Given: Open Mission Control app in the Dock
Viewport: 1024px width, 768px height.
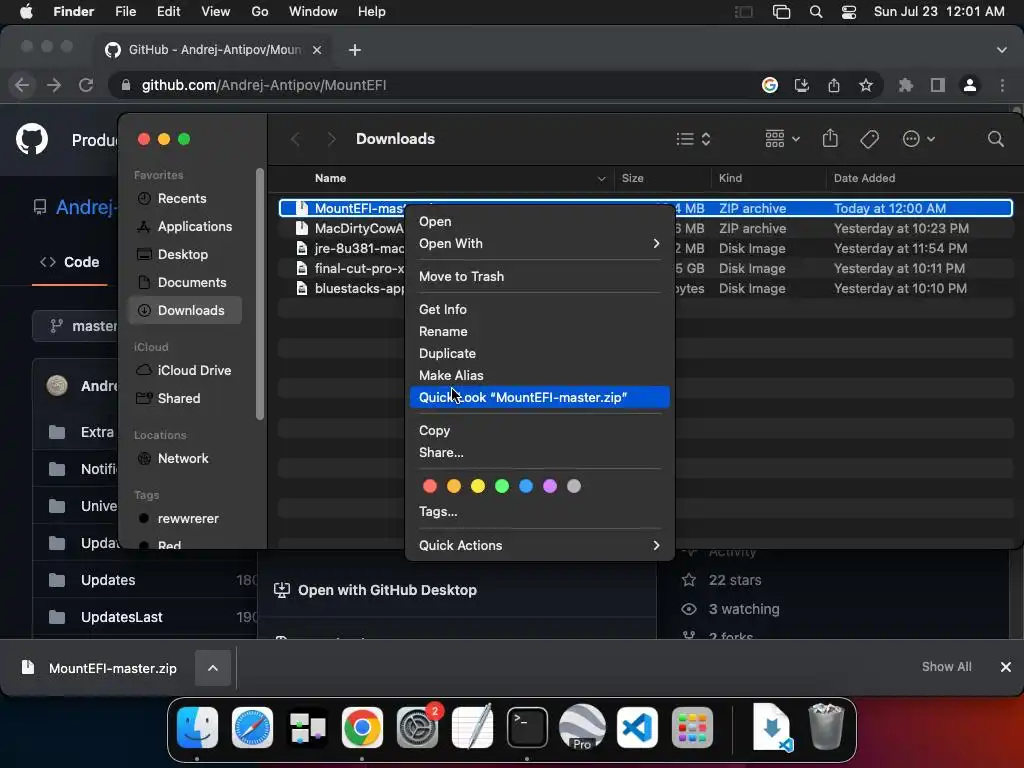Looking at the screenshot, I should point(307,727).
